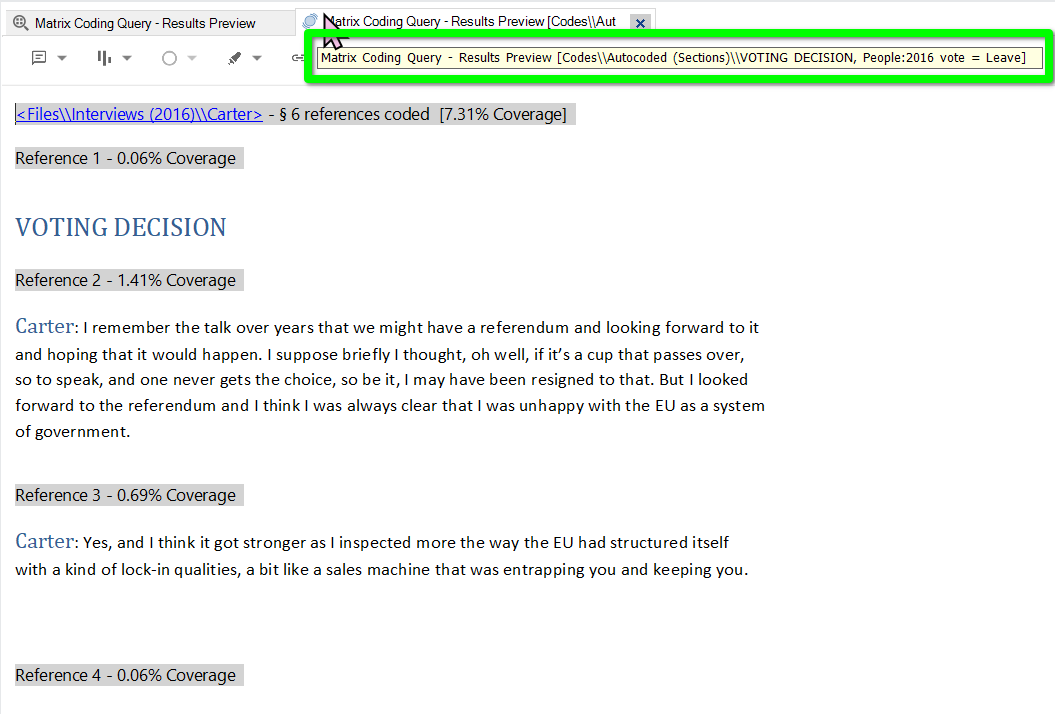Click the VOTING DECISION heading

click(x=121, y=228)
